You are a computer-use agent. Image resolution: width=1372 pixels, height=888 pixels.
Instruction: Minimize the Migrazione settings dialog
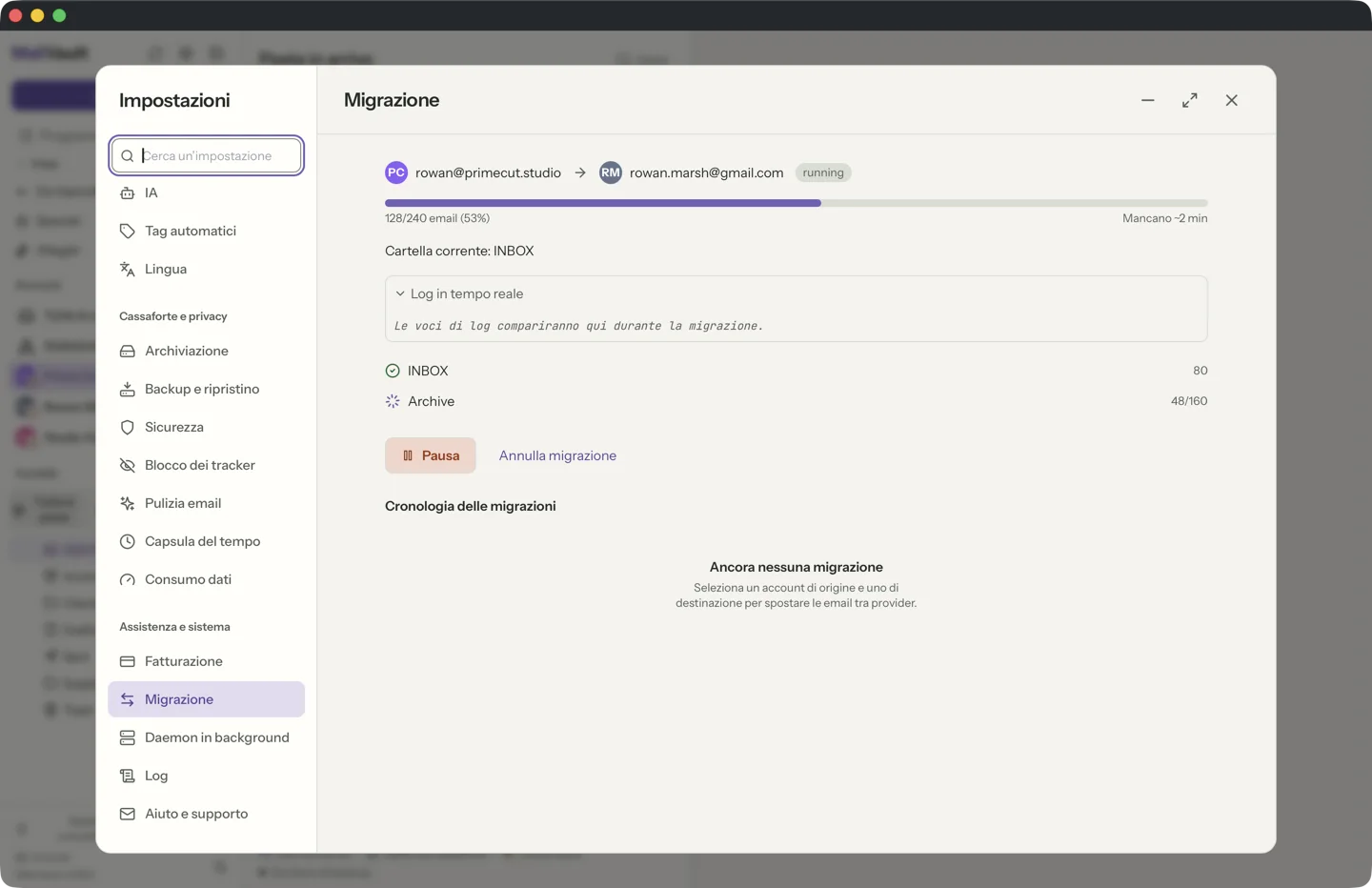click(x=1148, y=100)
